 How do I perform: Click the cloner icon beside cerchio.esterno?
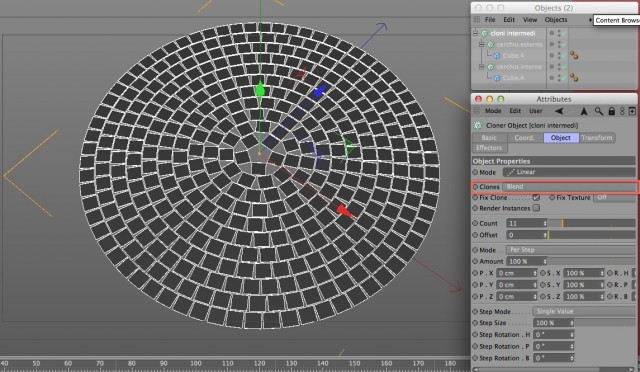491,44
